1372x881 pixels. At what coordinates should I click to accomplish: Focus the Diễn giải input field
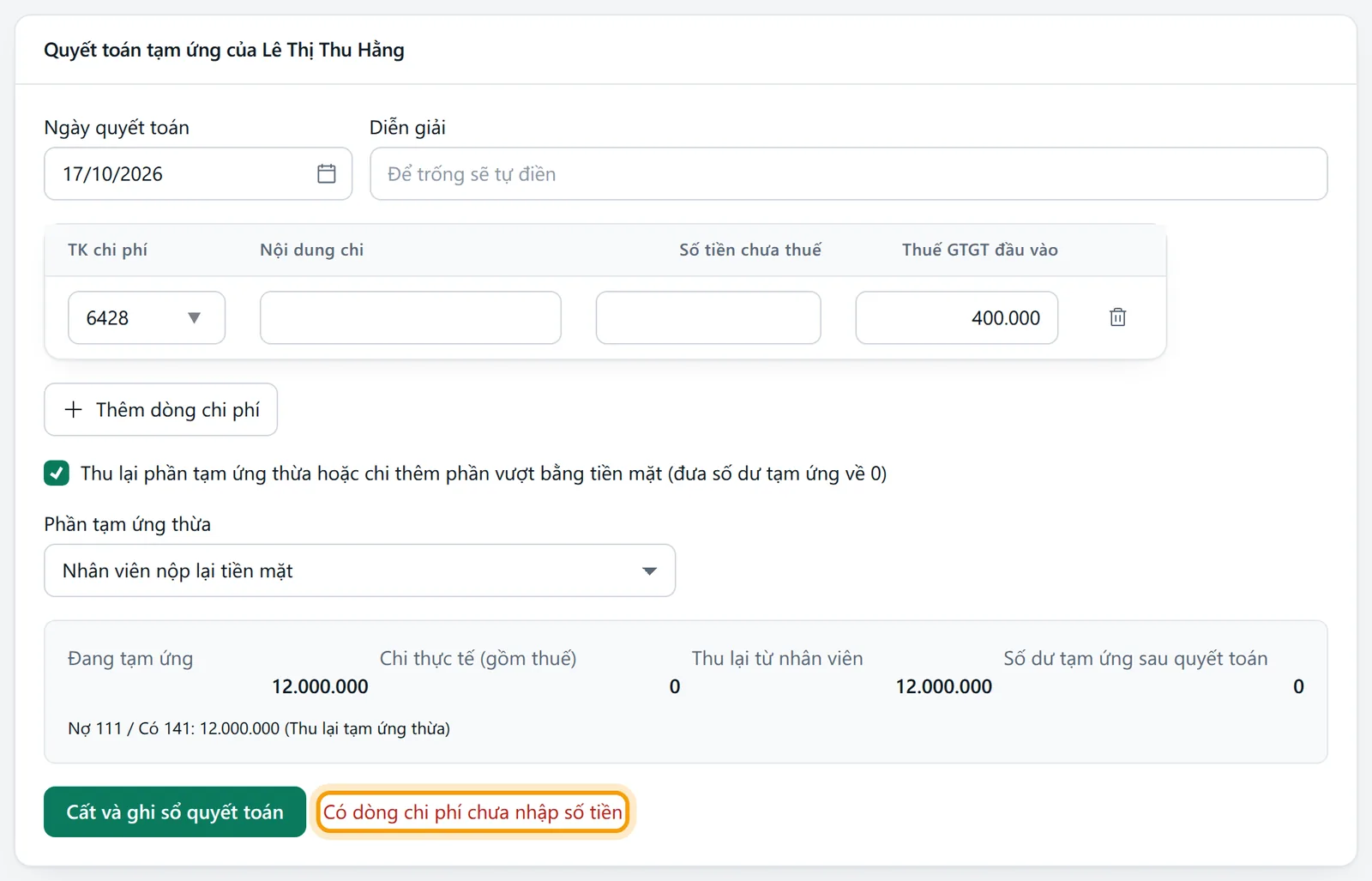pos(848,174)
